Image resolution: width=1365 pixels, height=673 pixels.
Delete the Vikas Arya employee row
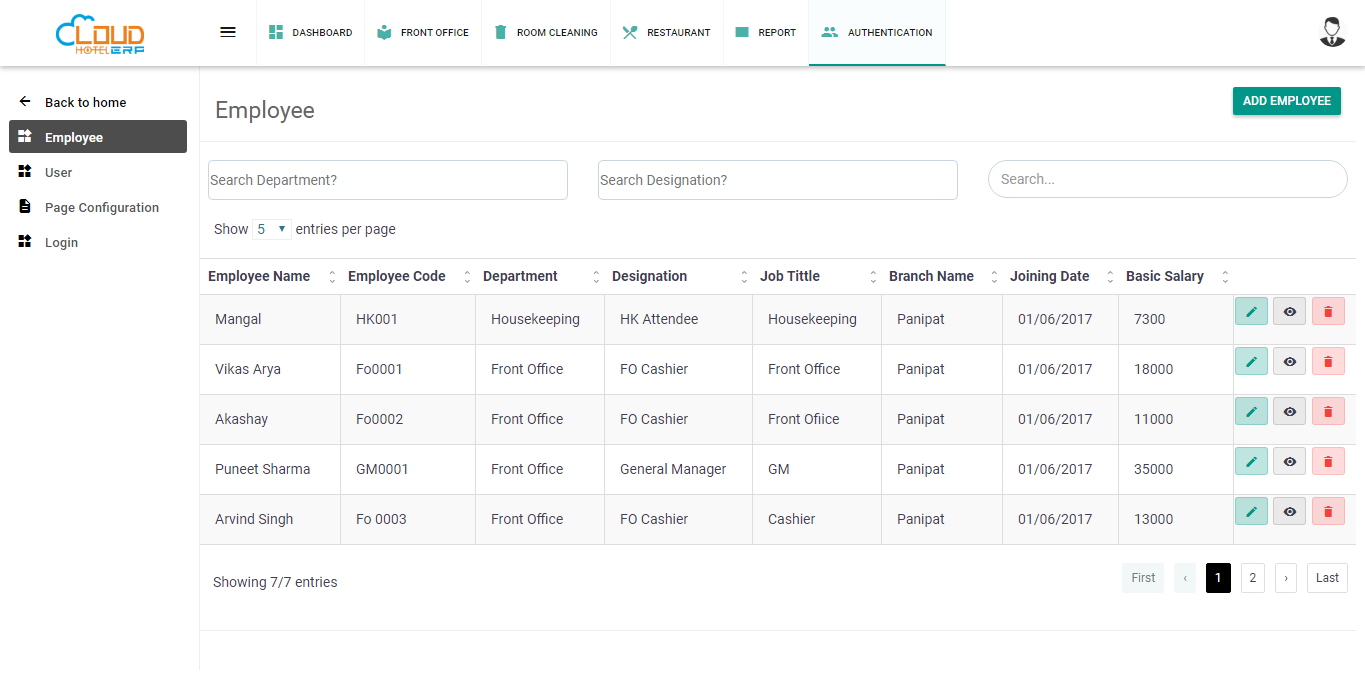1328,362
